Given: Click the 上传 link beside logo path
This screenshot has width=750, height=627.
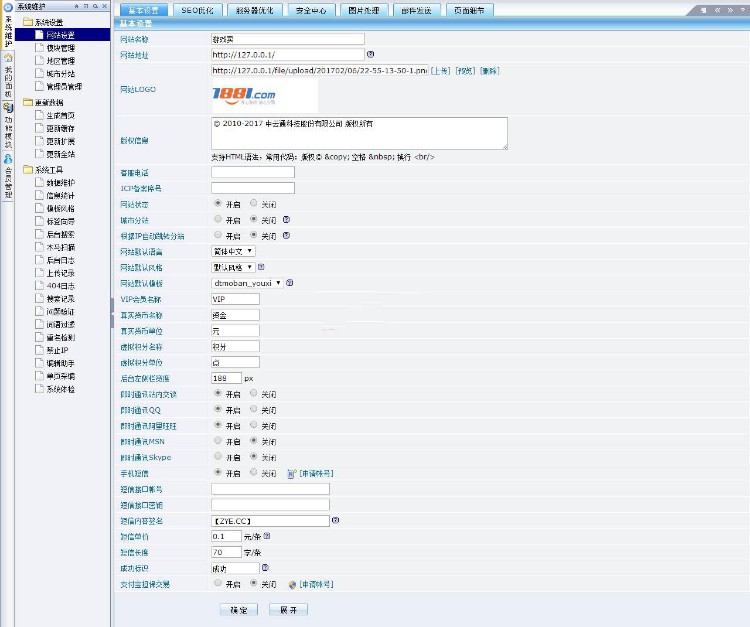Looking at the screenshot, I should (440, 71).
